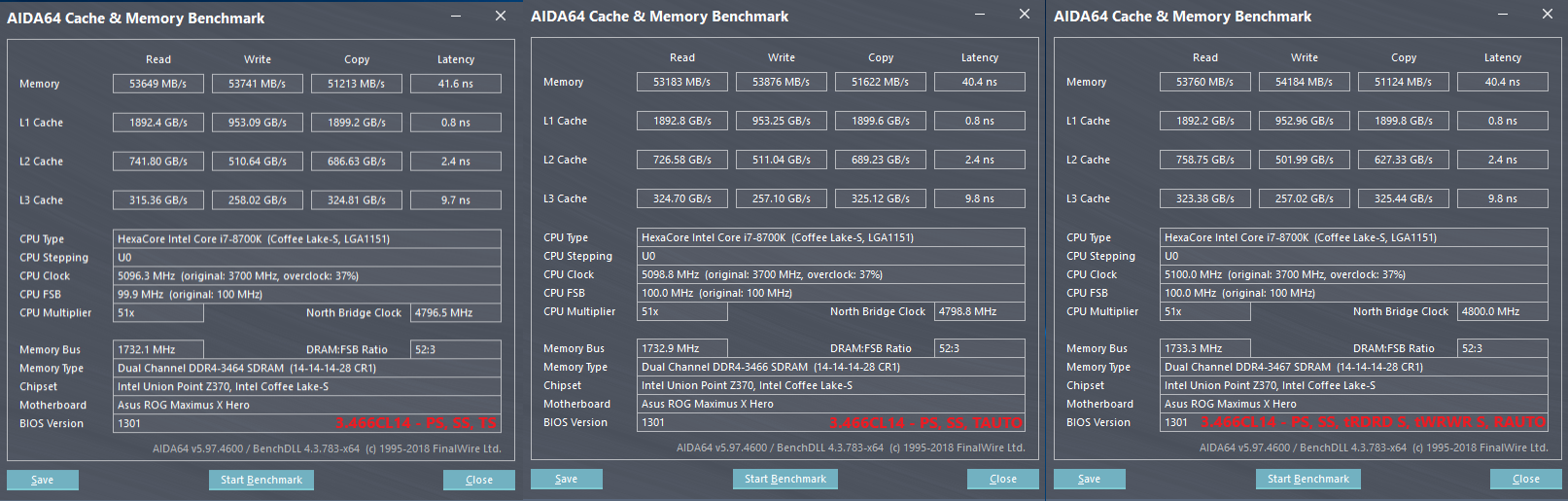Select Memory Write value 53741 MB/s
Viewport: 1568px width, 501px height.
[258, 84]
